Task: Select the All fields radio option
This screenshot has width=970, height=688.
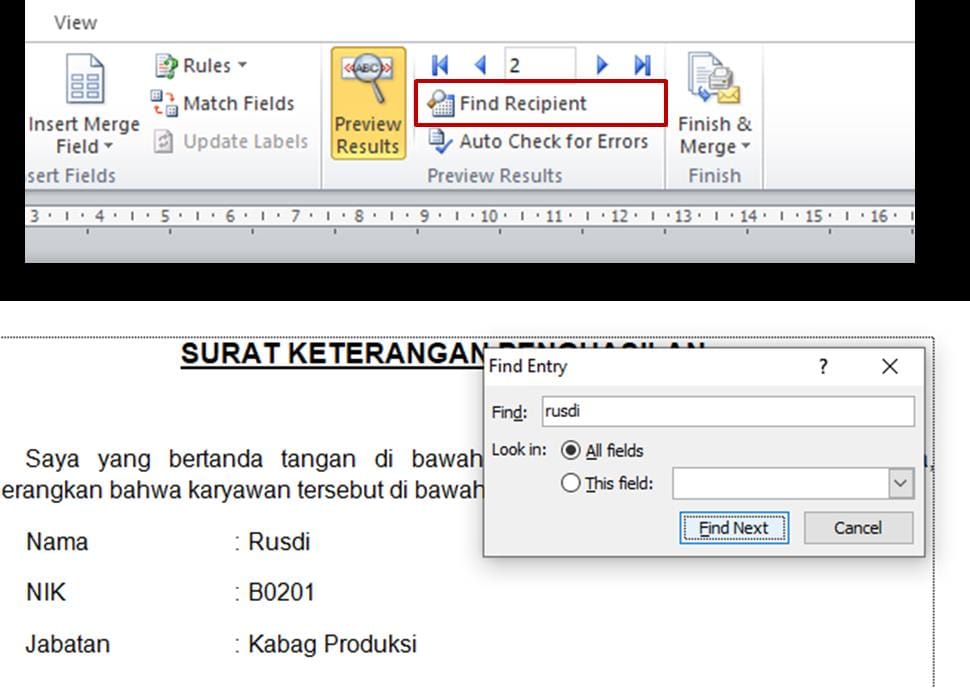Action: click(571, 451)
